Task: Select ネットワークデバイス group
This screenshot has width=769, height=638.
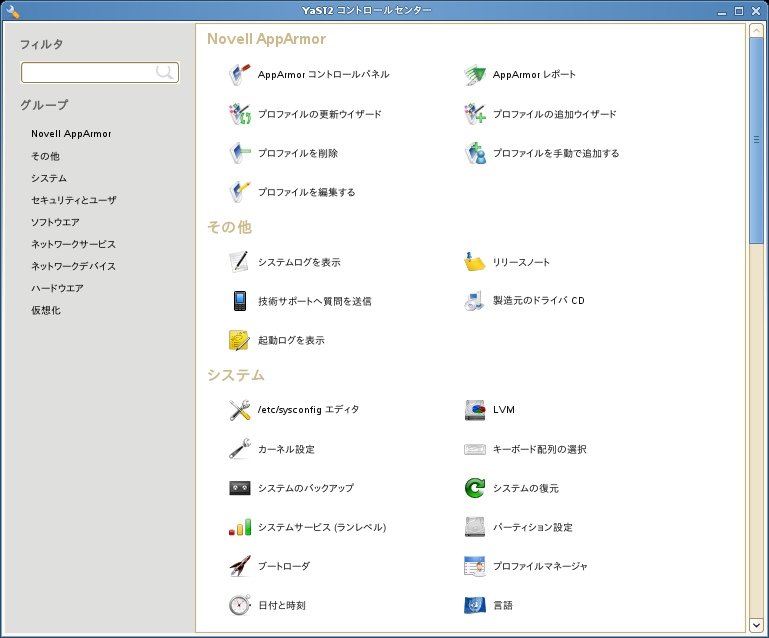Action: coord(74,266)
